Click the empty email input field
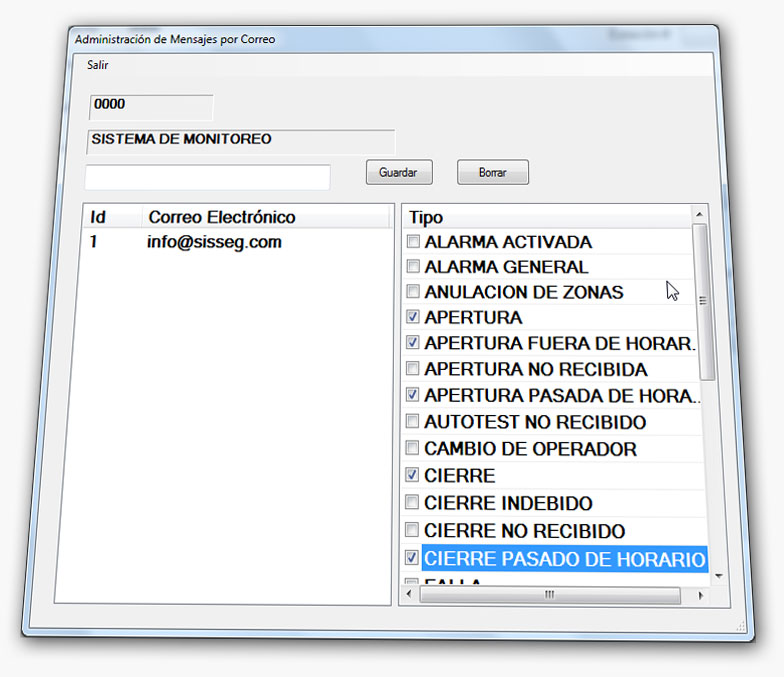Screen dimensions: 784x677 pyautogui.click(x=207, y=178)
